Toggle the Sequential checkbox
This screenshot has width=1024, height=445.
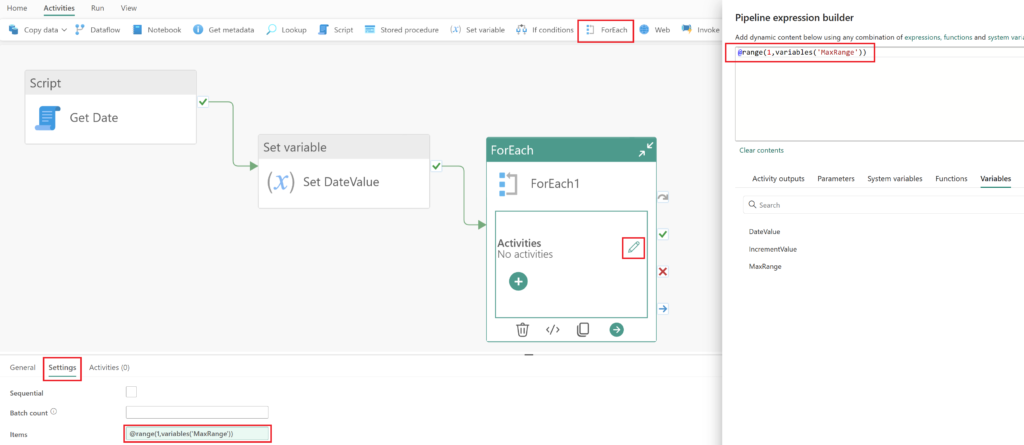[x=131, y=392]
